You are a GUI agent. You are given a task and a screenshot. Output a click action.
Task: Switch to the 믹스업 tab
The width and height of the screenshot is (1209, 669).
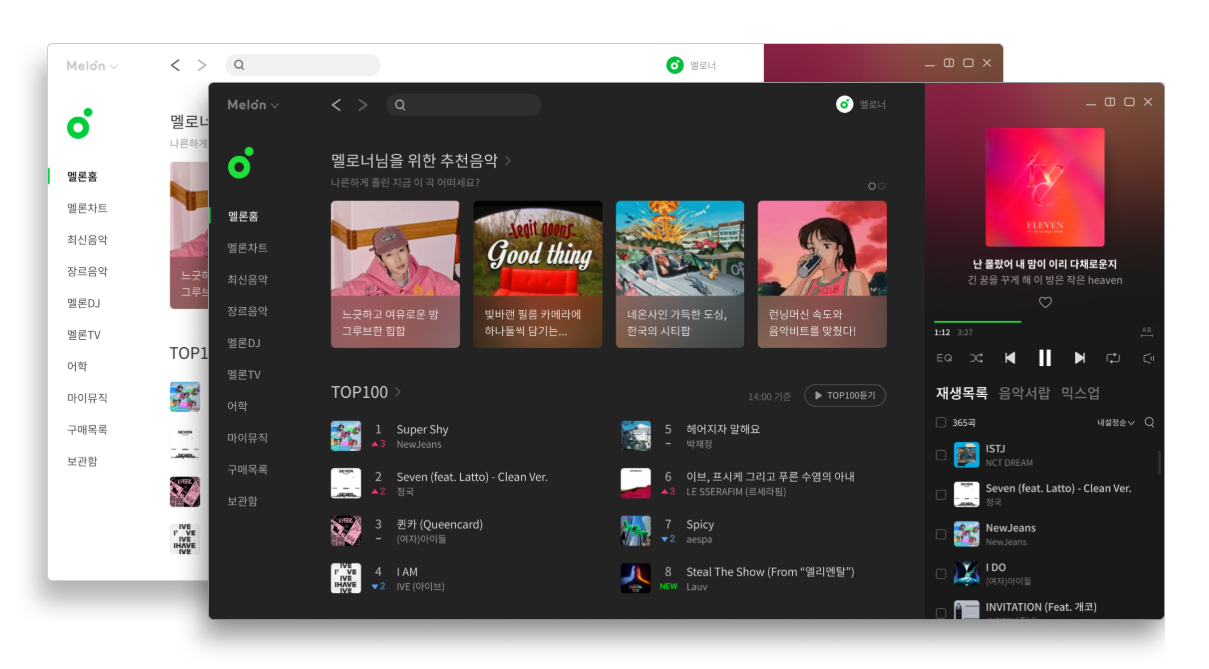[x=1080, y=393]
